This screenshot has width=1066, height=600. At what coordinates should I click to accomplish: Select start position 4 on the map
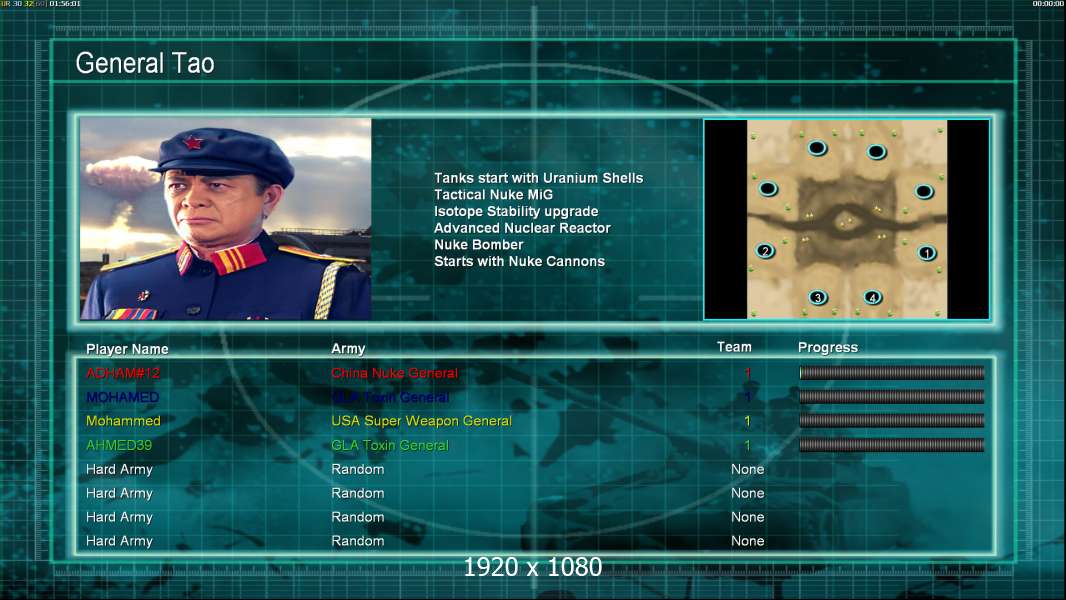pos(872,297)
